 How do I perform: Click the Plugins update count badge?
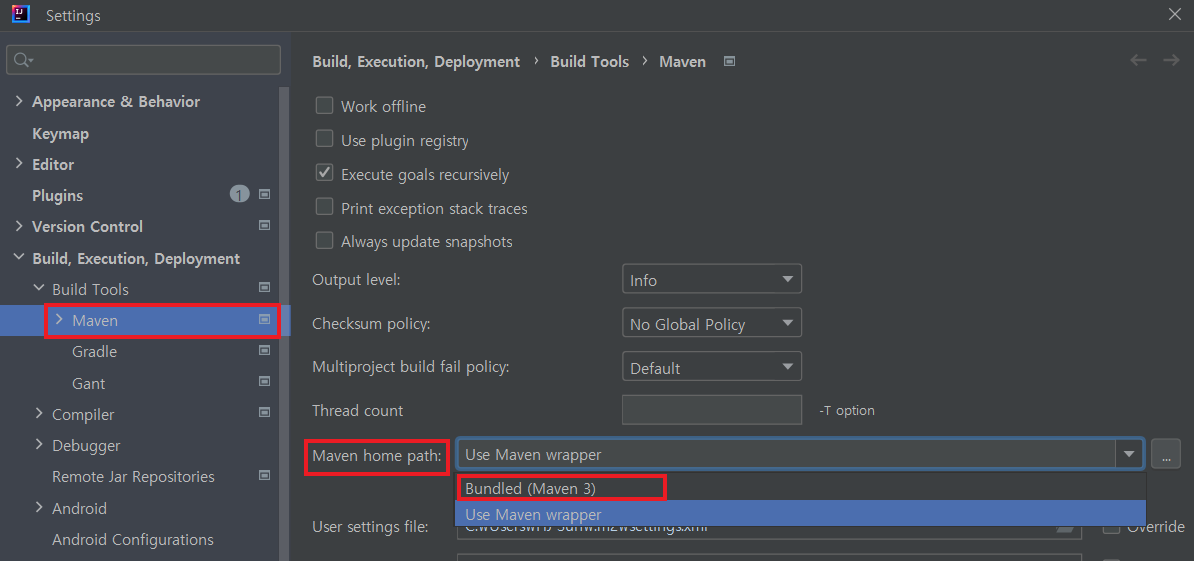239,195
